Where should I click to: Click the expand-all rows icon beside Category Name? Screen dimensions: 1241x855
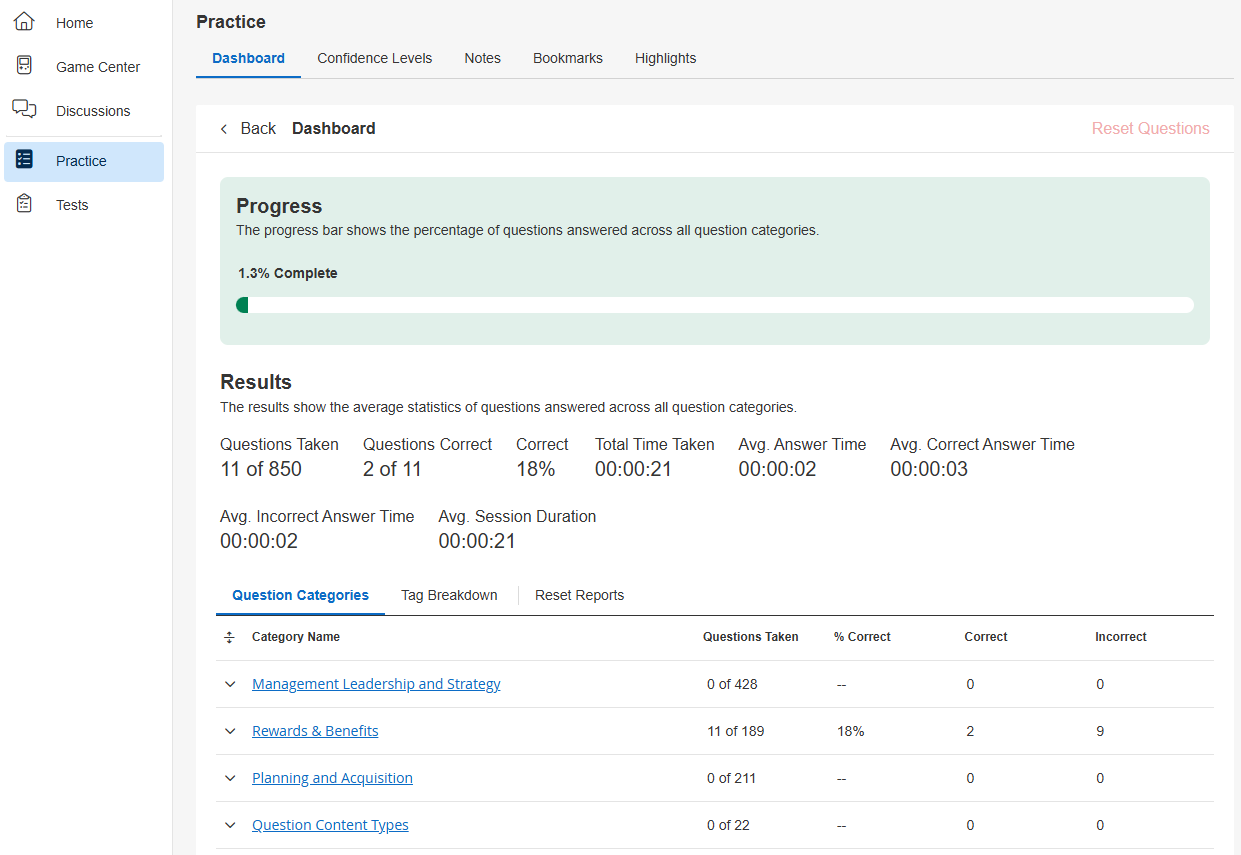tap(229, 637)
